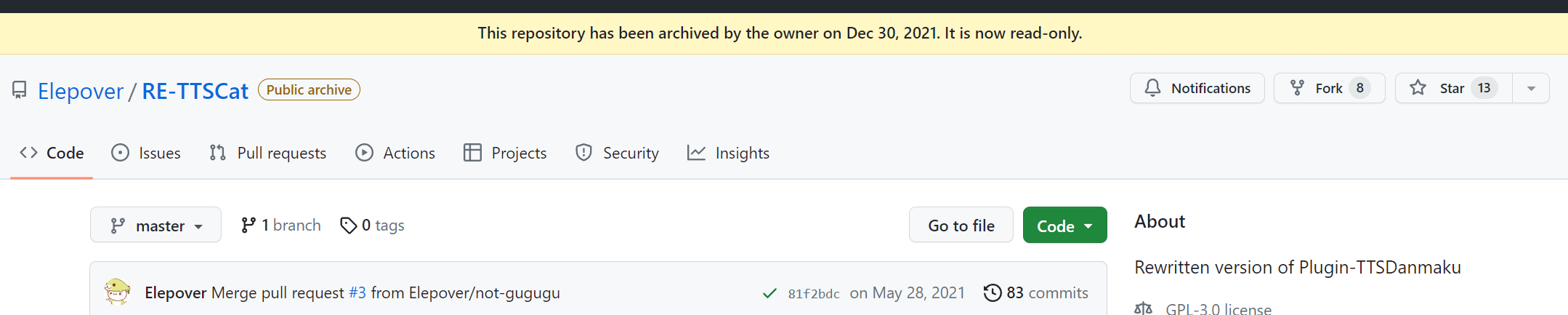Click Elepover's avatar thumbnail

pos(118,292)
